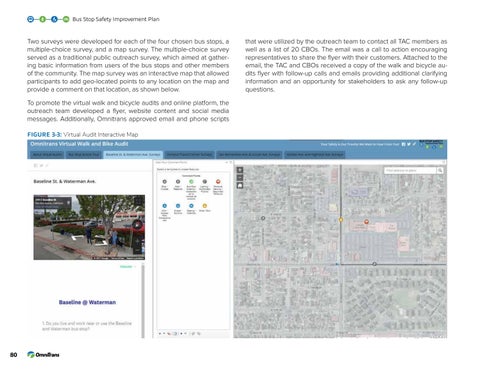Click the Facebook share icon in header
Image resolution: width=480 pixels, height=371 pixels.
pos(403,144)
